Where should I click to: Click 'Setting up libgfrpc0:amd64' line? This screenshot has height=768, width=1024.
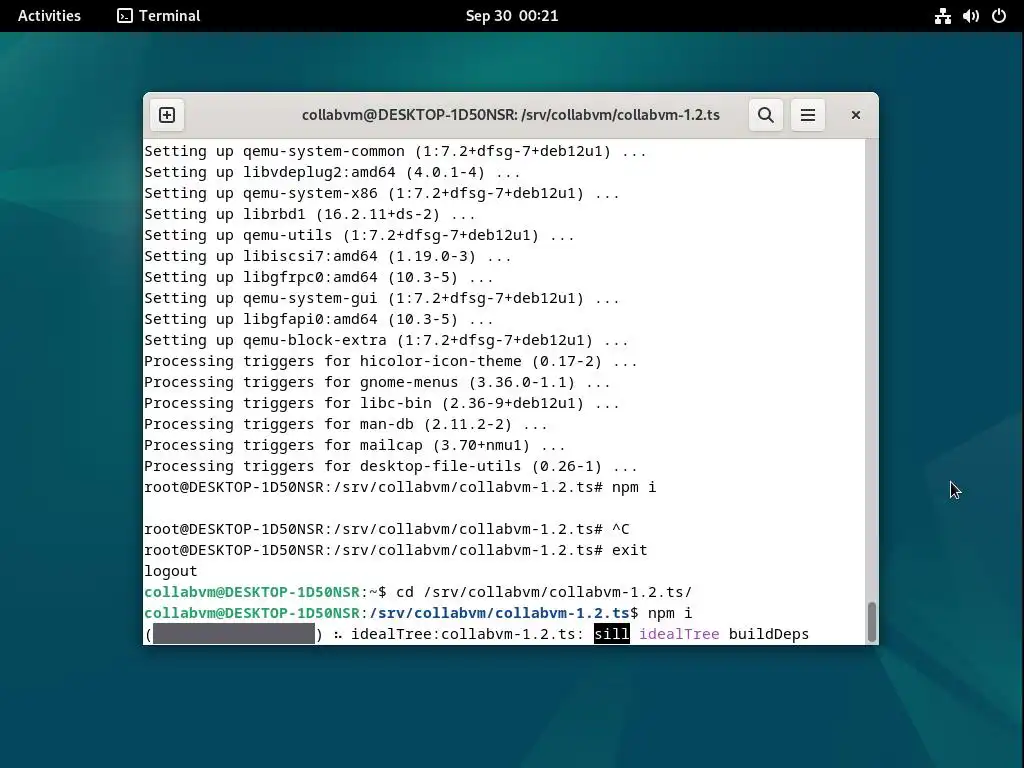pyautogui.click(x=319, y=276)
